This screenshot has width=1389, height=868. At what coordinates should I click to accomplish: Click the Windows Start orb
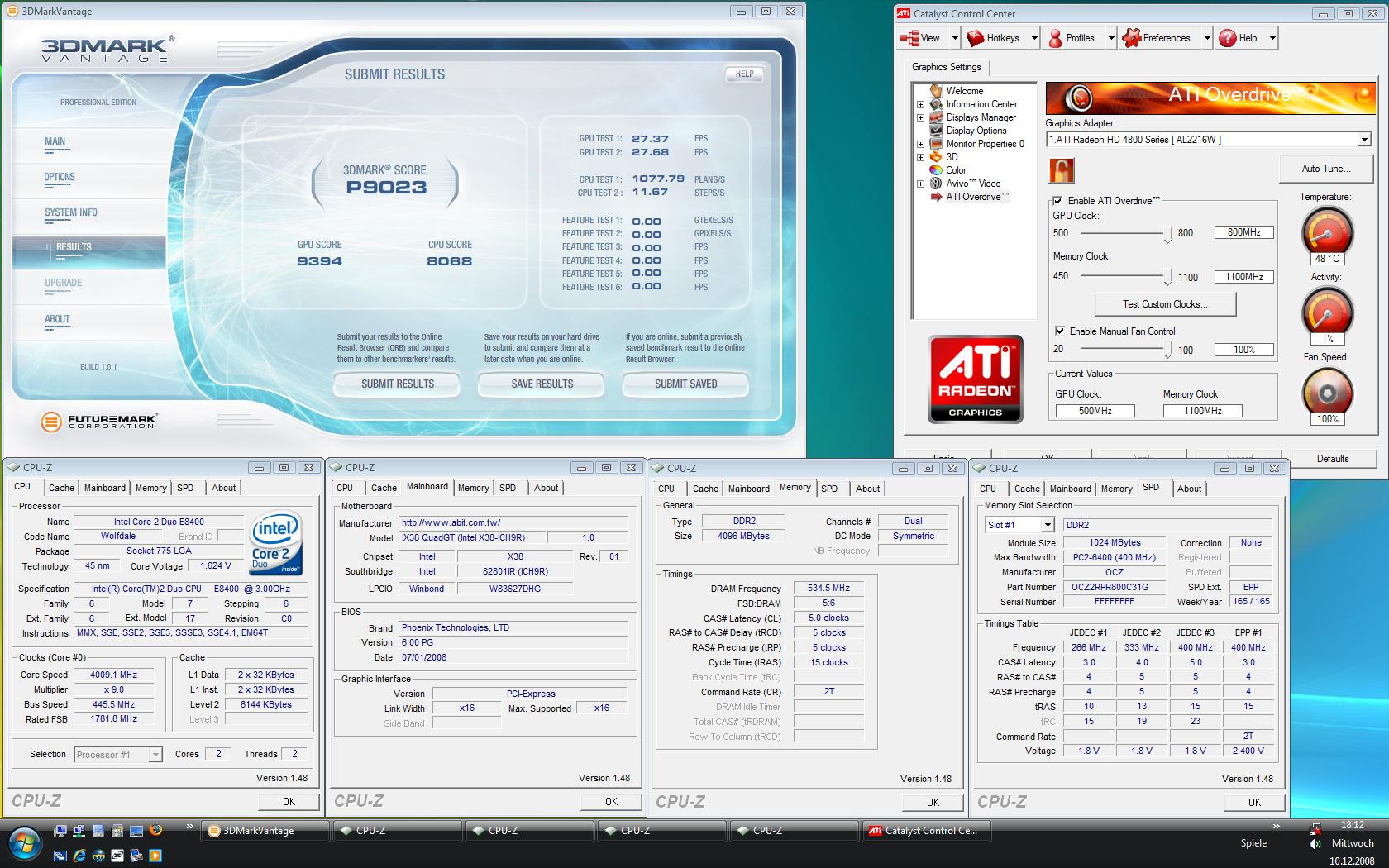click(x=23, y=844)
